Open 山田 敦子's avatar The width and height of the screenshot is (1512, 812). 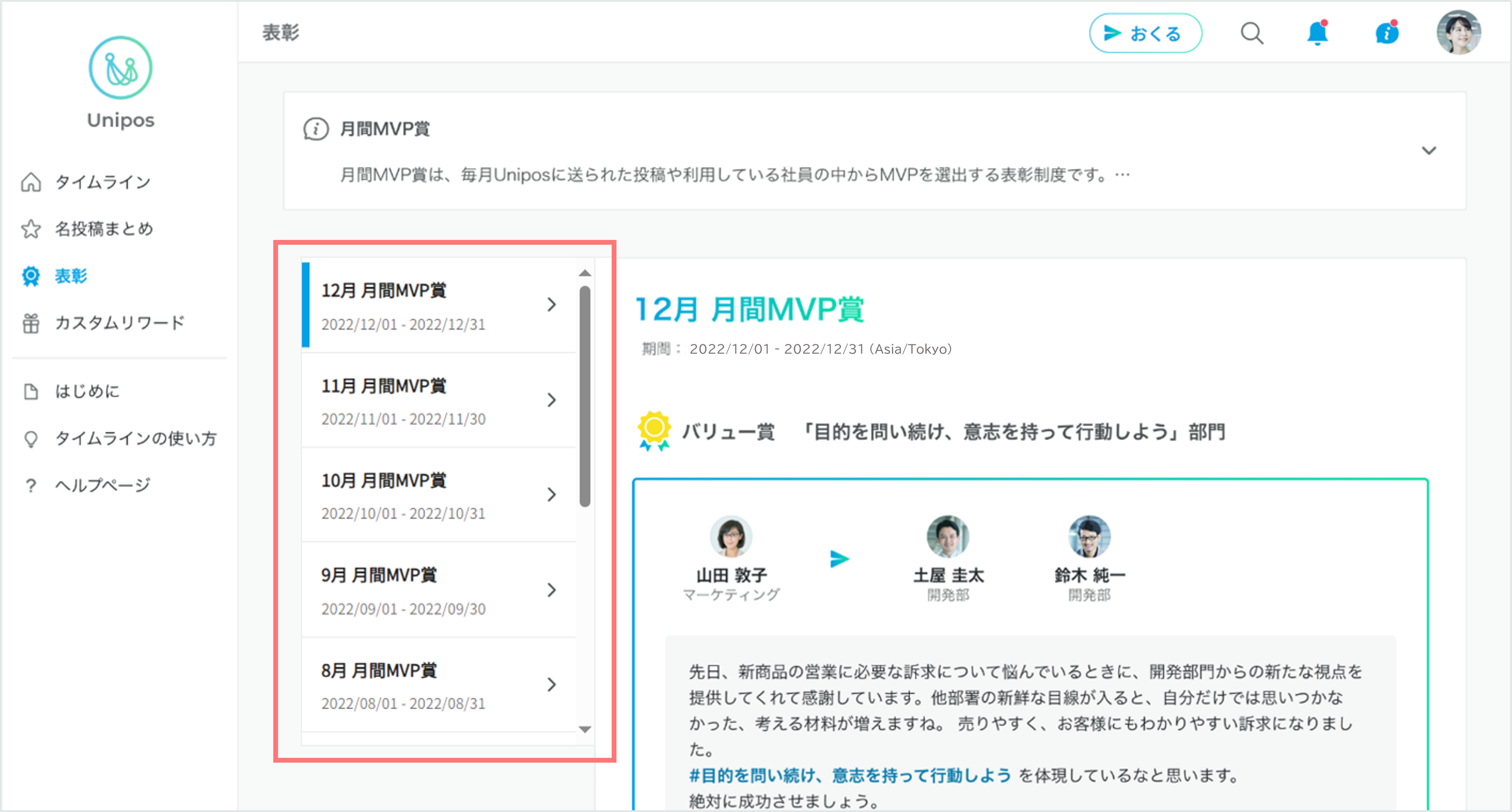[731, 536]
